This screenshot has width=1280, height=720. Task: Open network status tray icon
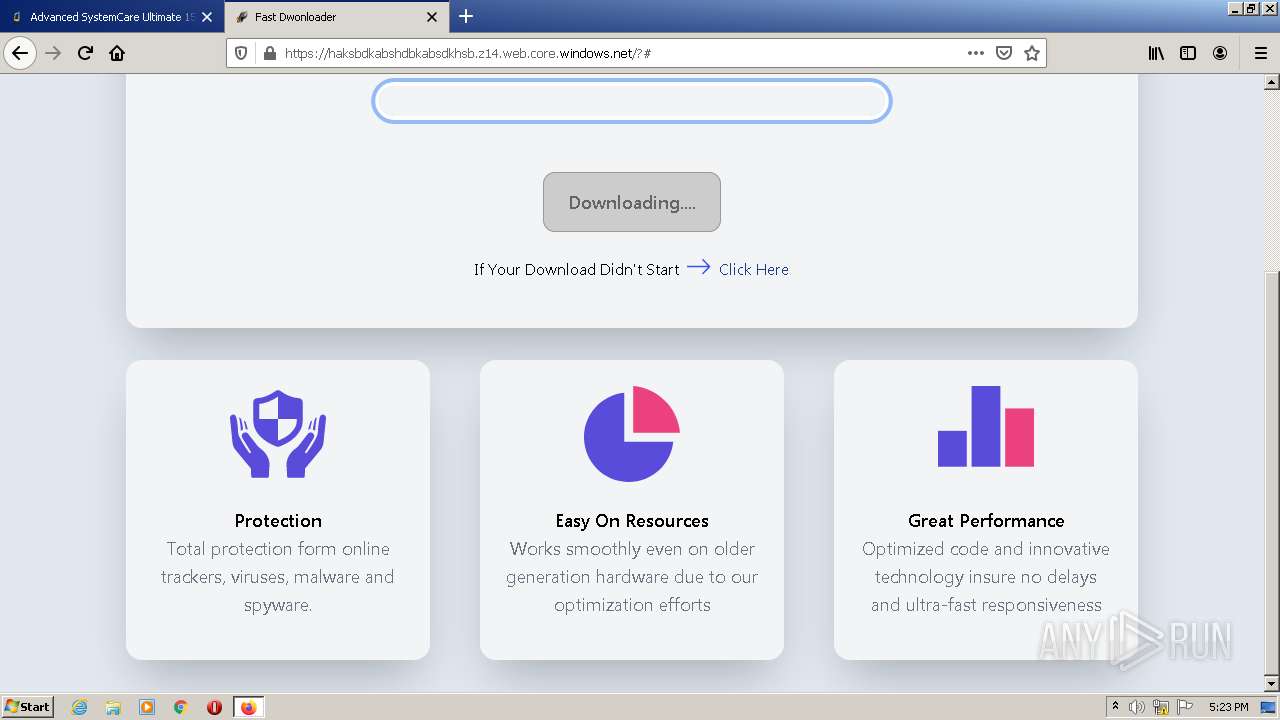1161,707
